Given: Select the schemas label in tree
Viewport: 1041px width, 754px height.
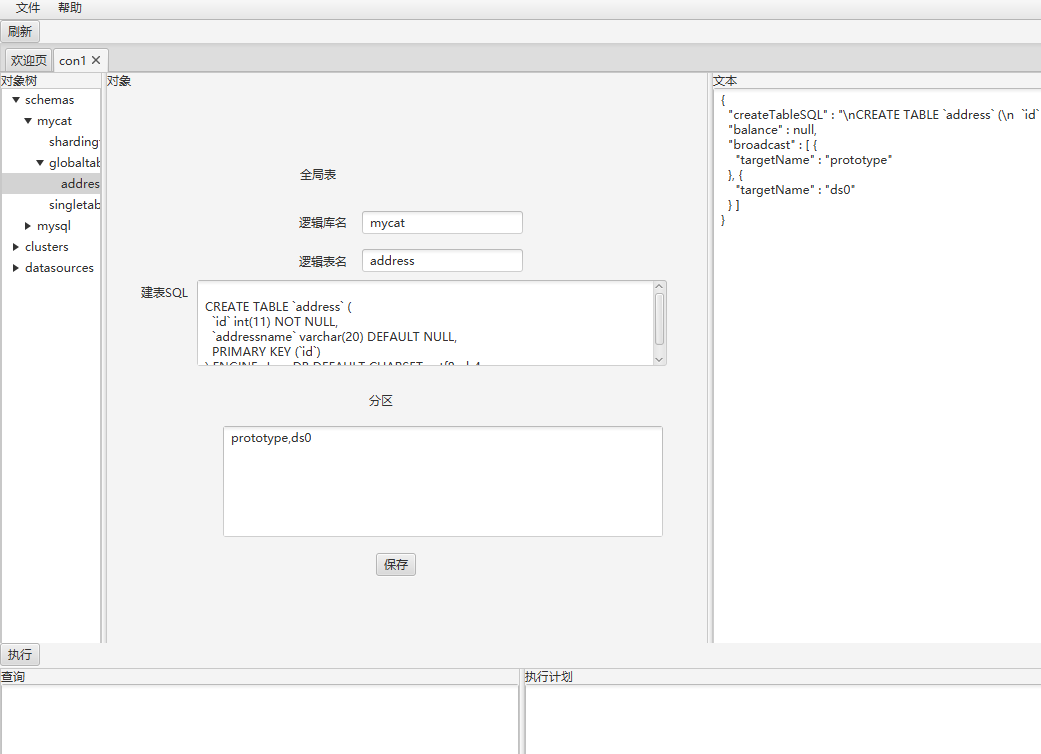Looking at the screenshot, I should (50, 100).
